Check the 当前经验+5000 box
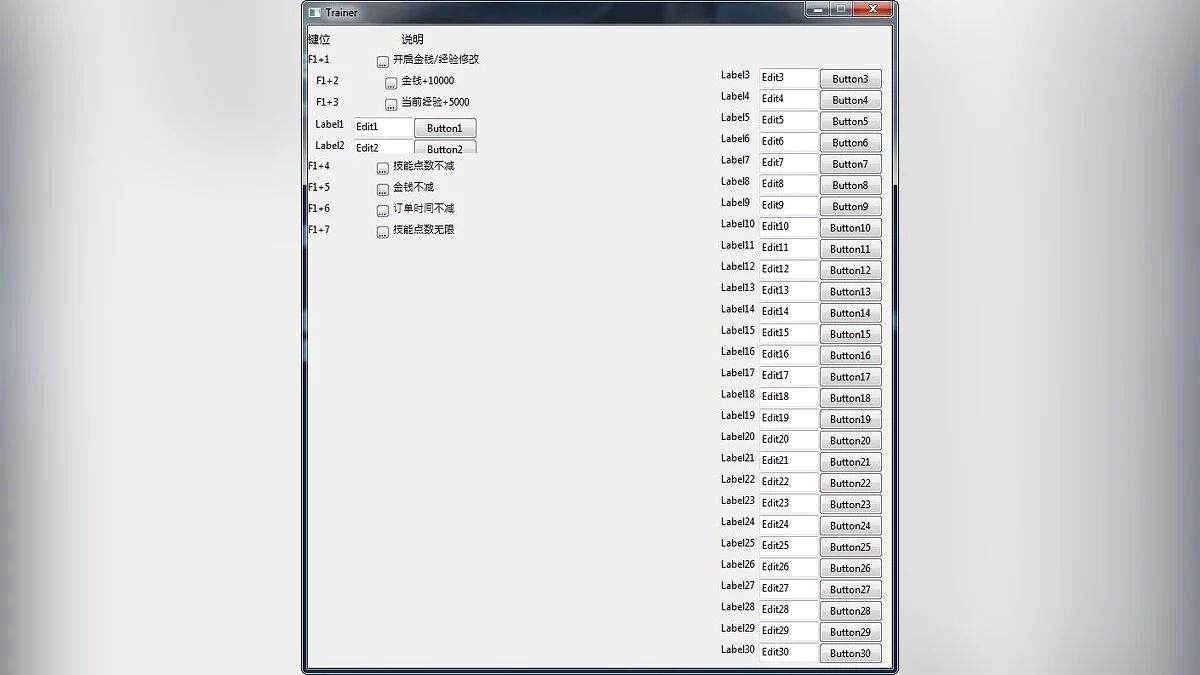Image resolution: width=1200 pixels, height=675 pixels. [x=391, y=104]
